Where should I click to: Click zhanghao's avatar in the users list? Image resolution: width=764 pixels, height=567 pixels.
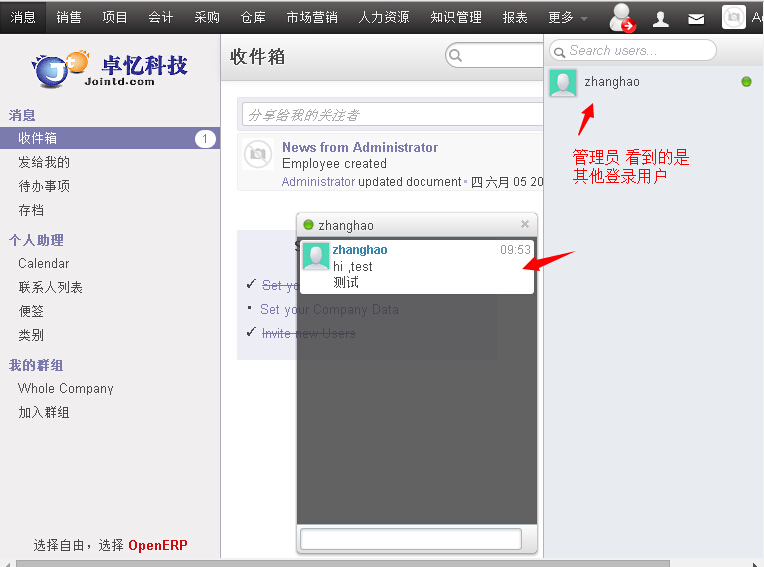click(563, 82)
